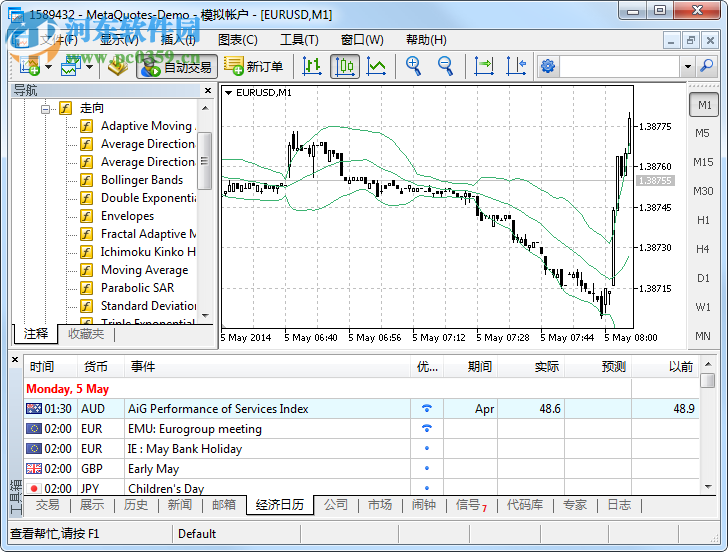Image resolution: width=728 pixels, height=552 pixels.
Task: Select the H4 timeframe button
Action: click(x=702, y=249)
